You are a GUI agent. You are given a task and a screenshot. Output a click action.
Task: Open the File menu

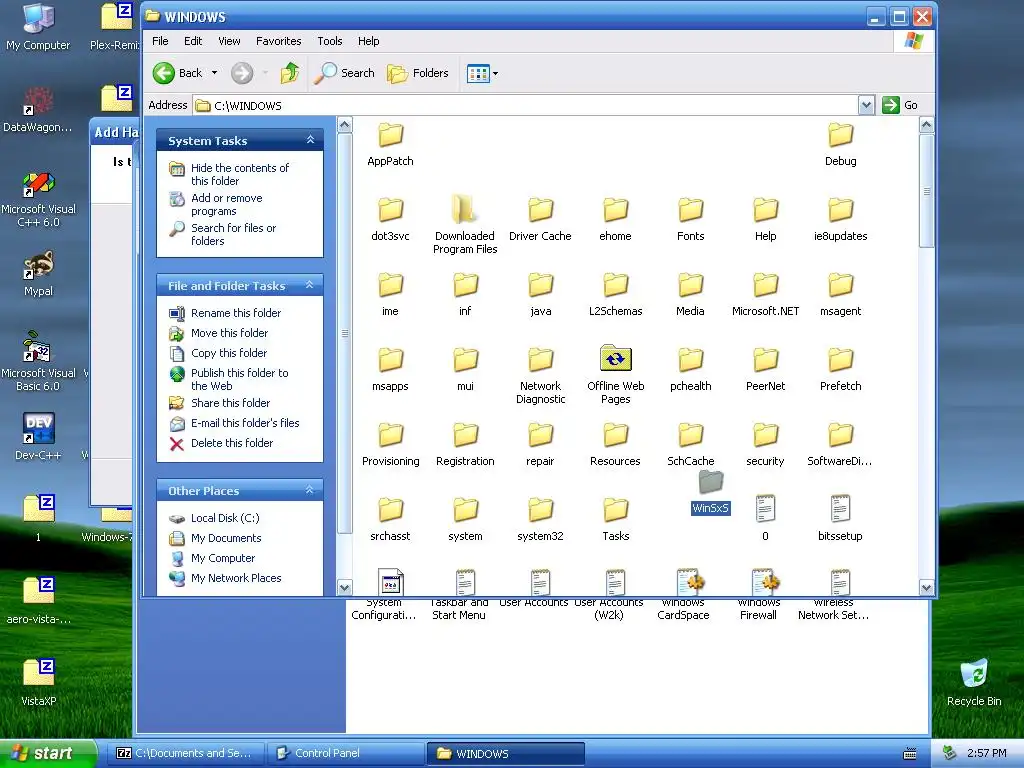160,41
